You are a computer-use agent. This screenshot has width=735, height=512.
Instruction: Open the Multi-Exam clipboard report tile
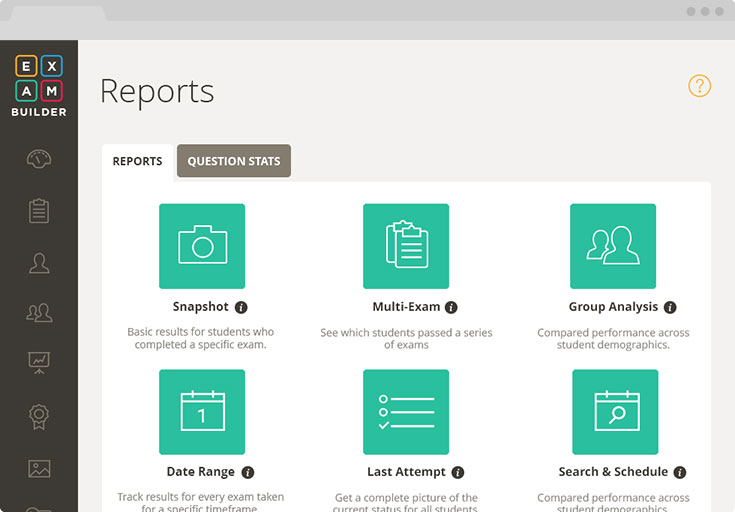coord(406,246)
